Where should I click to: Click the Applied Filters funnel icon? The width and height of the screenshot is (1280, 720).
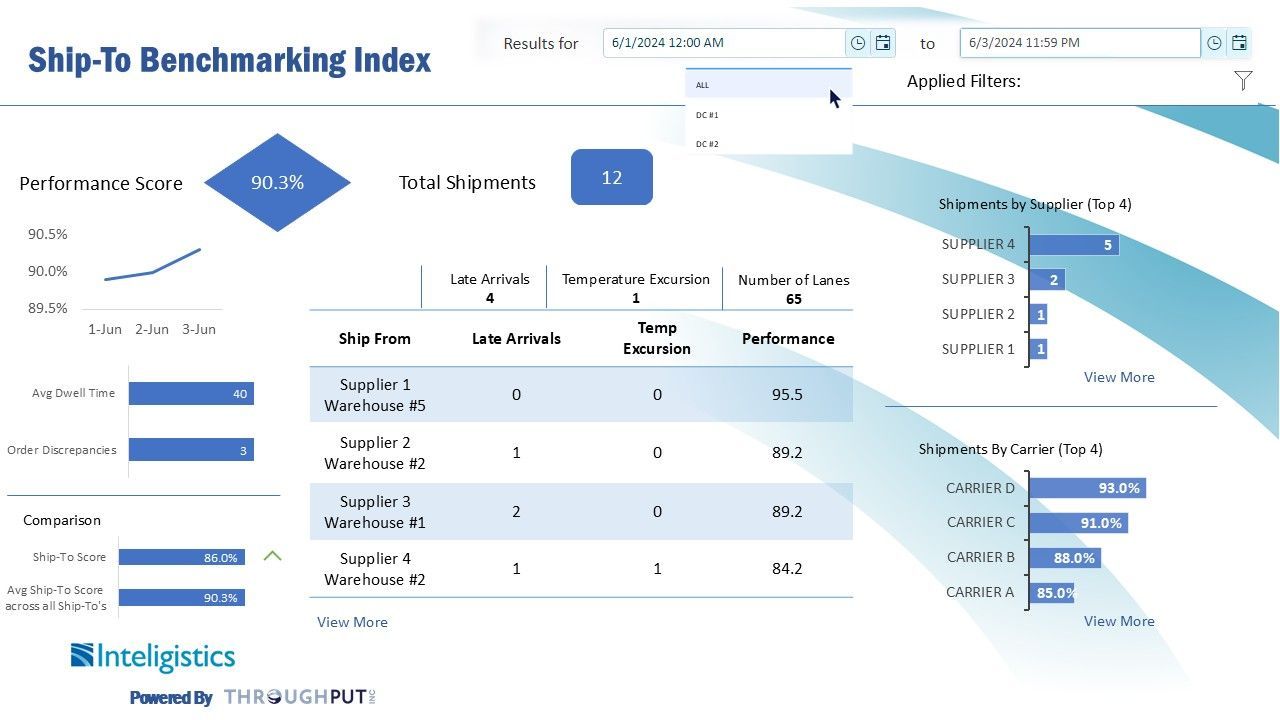[1243, 81]
